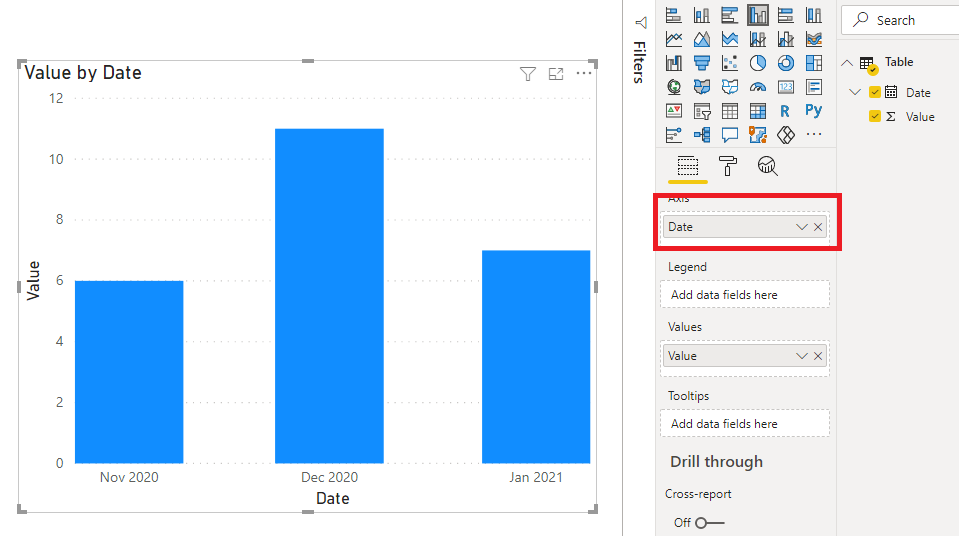Select the clustered bar chart visual
959x536 pixels.
pyautogui.click(x=730, y=15)
